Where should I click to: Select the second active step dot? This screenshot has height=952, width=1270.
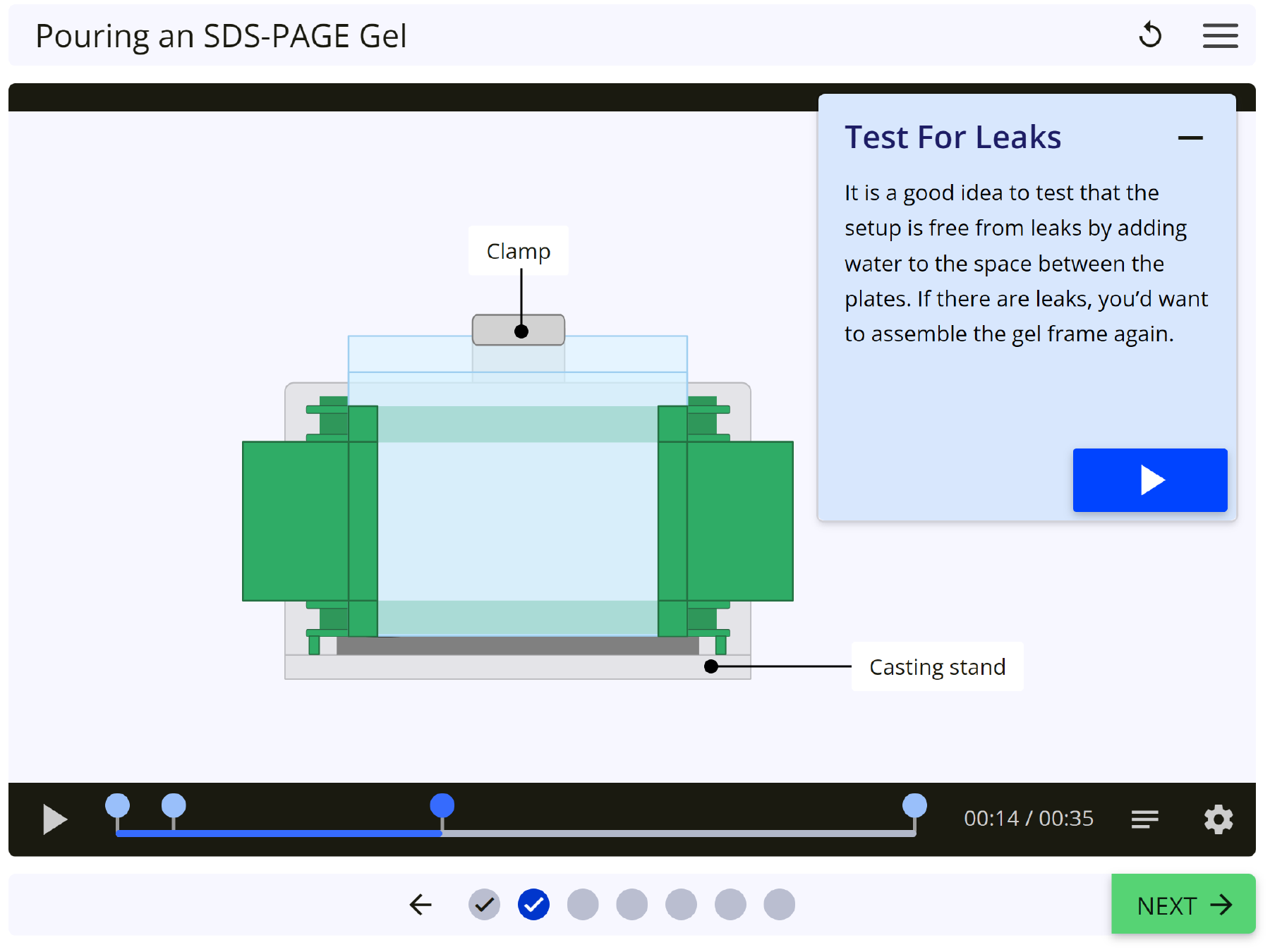533,905
